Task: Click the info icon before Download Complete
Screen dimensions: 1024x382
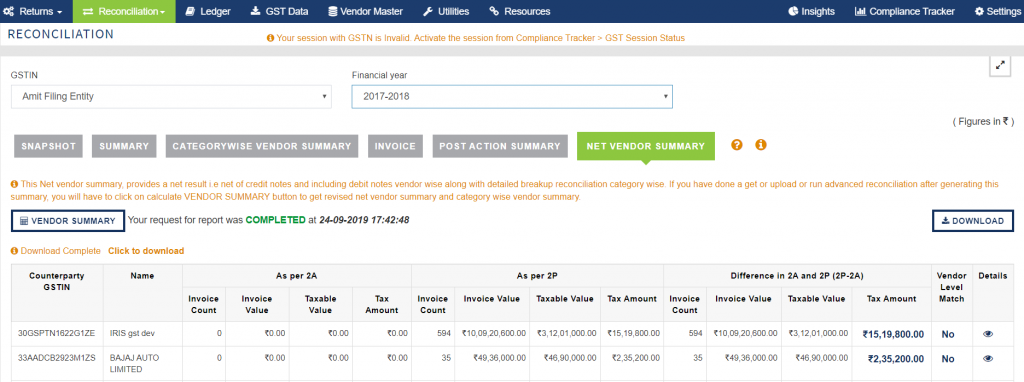Action: click(x=14, y=251)
